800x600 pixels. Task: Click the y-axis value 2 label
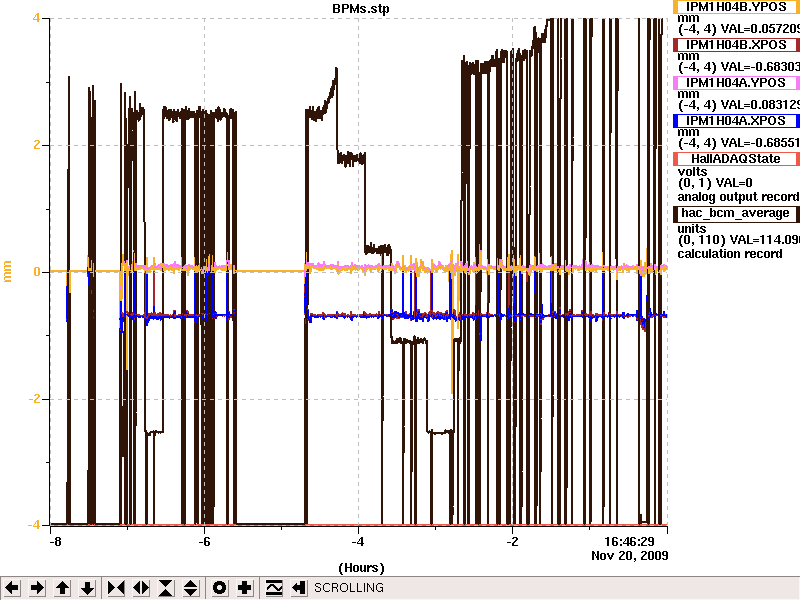(x=36, y=145)
